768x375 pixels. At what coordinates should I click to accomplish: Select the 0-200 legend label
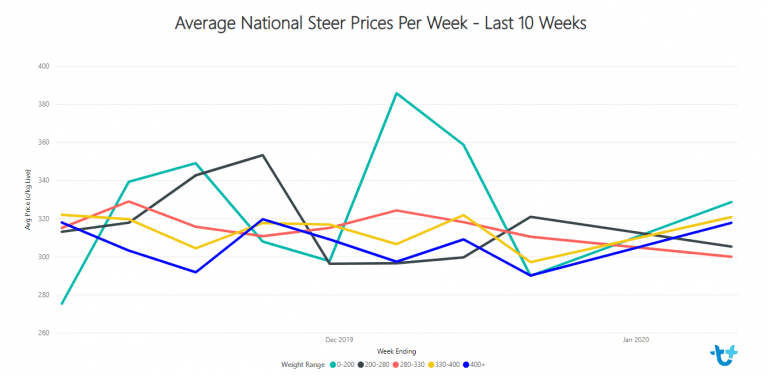(x=346, y=365)
